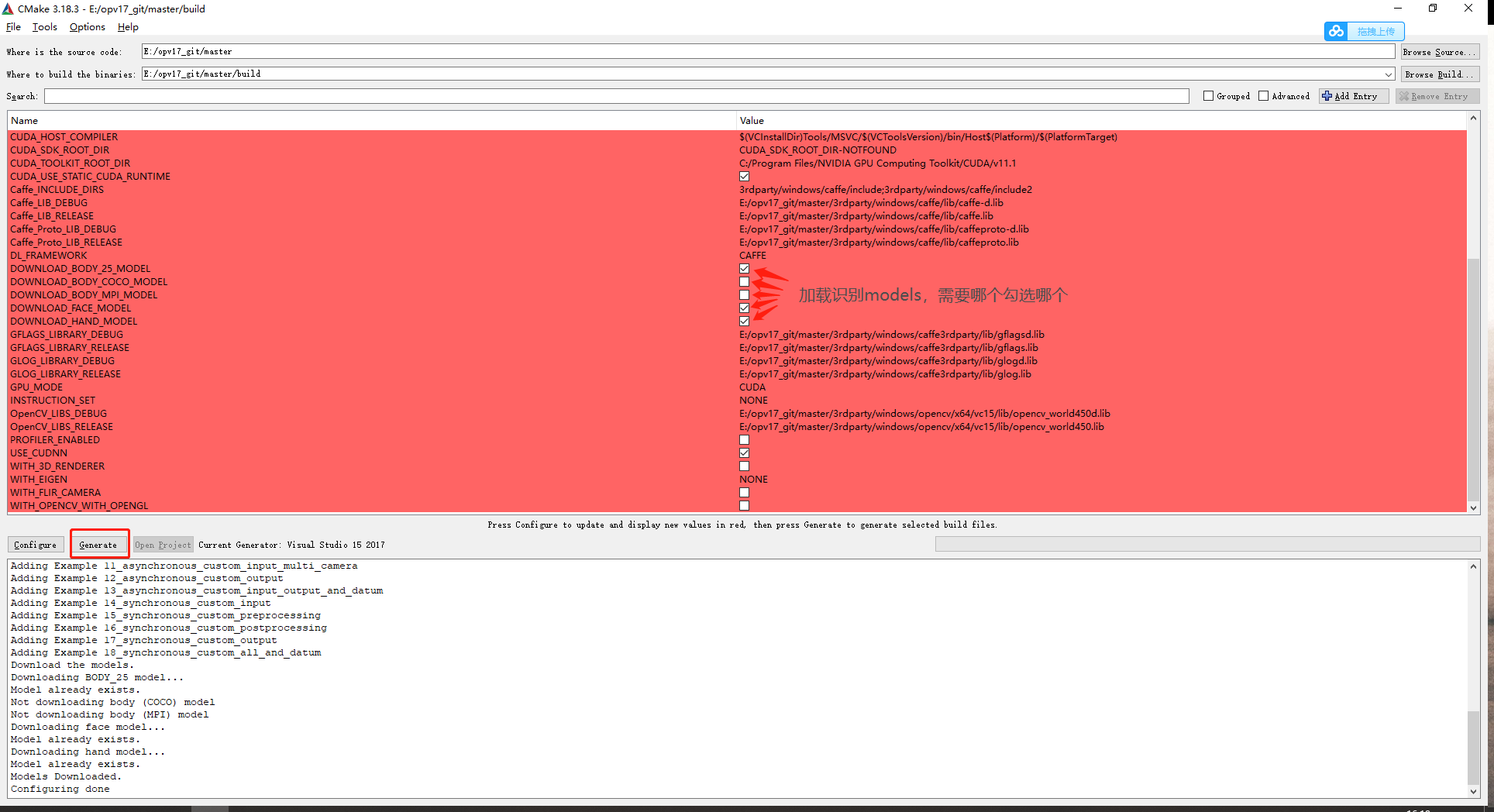1494x812 pixels.
Task: Click the Configure button
Action: (x=35, y=545)
